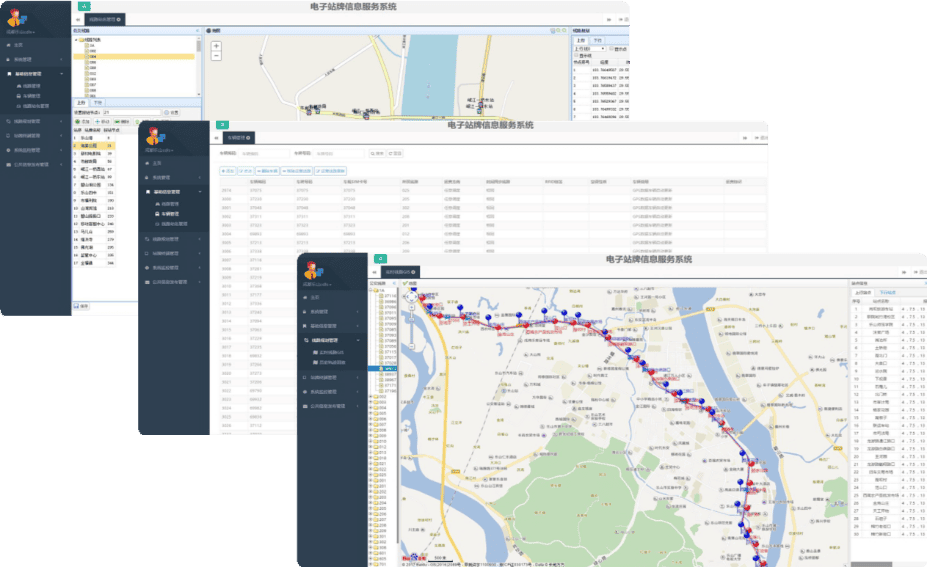This screenshot has width=927, height=567.
Task: Toggle checkbox beside dropdown in top window right panel
Action: 611,48
